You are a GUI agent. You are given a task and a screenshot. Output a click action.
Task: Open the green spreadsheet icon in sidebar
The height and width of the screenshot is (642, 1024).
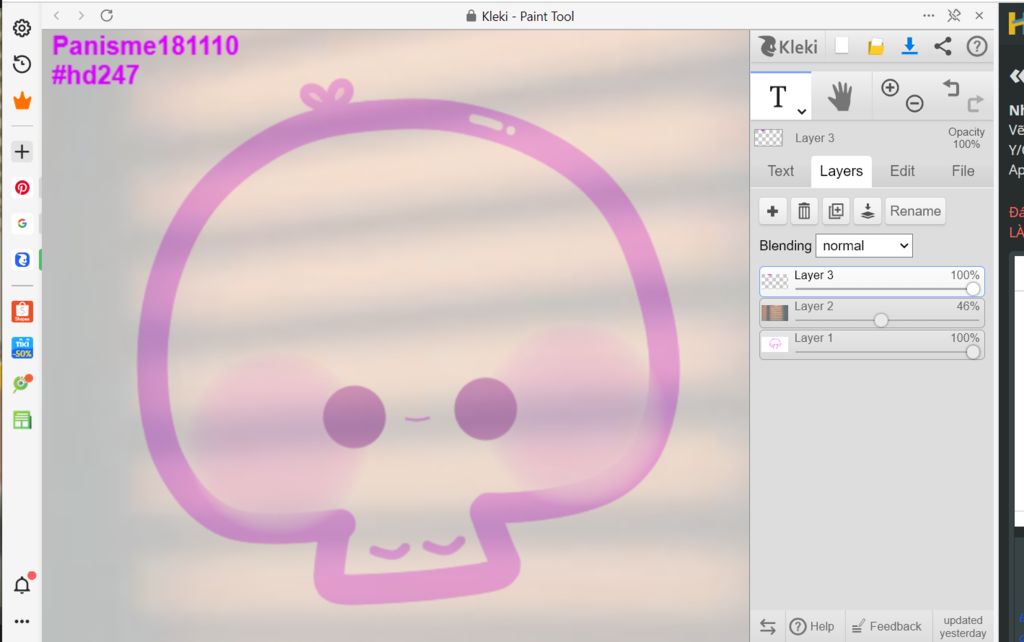click(22, 420)
